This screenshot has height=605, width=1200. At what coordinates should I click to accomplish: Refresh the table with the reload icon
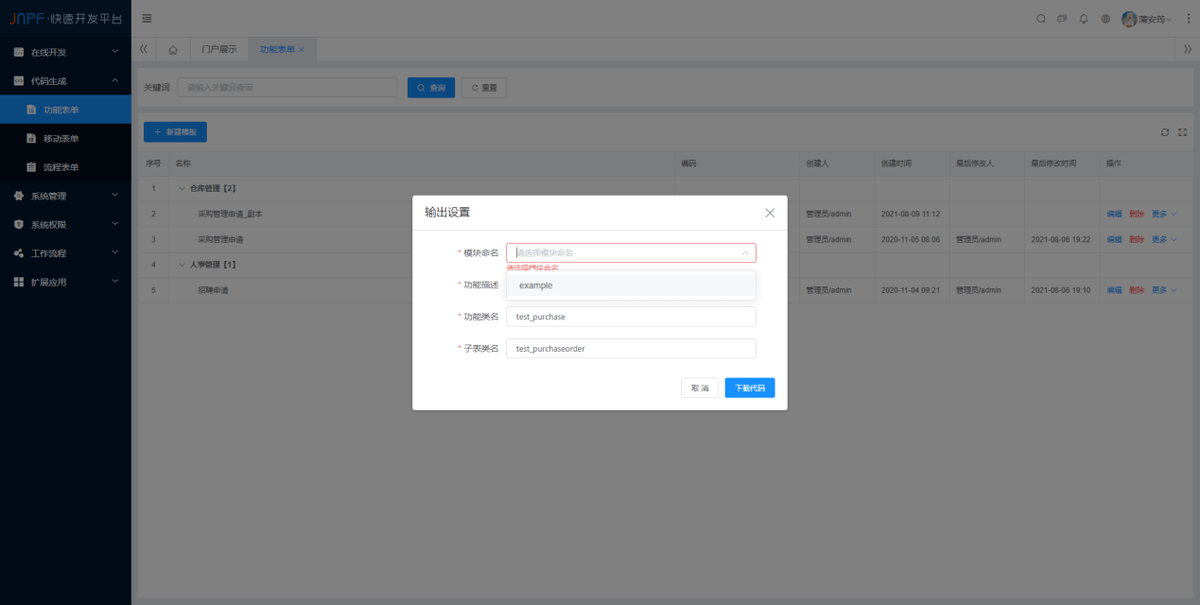[1165, 132]
